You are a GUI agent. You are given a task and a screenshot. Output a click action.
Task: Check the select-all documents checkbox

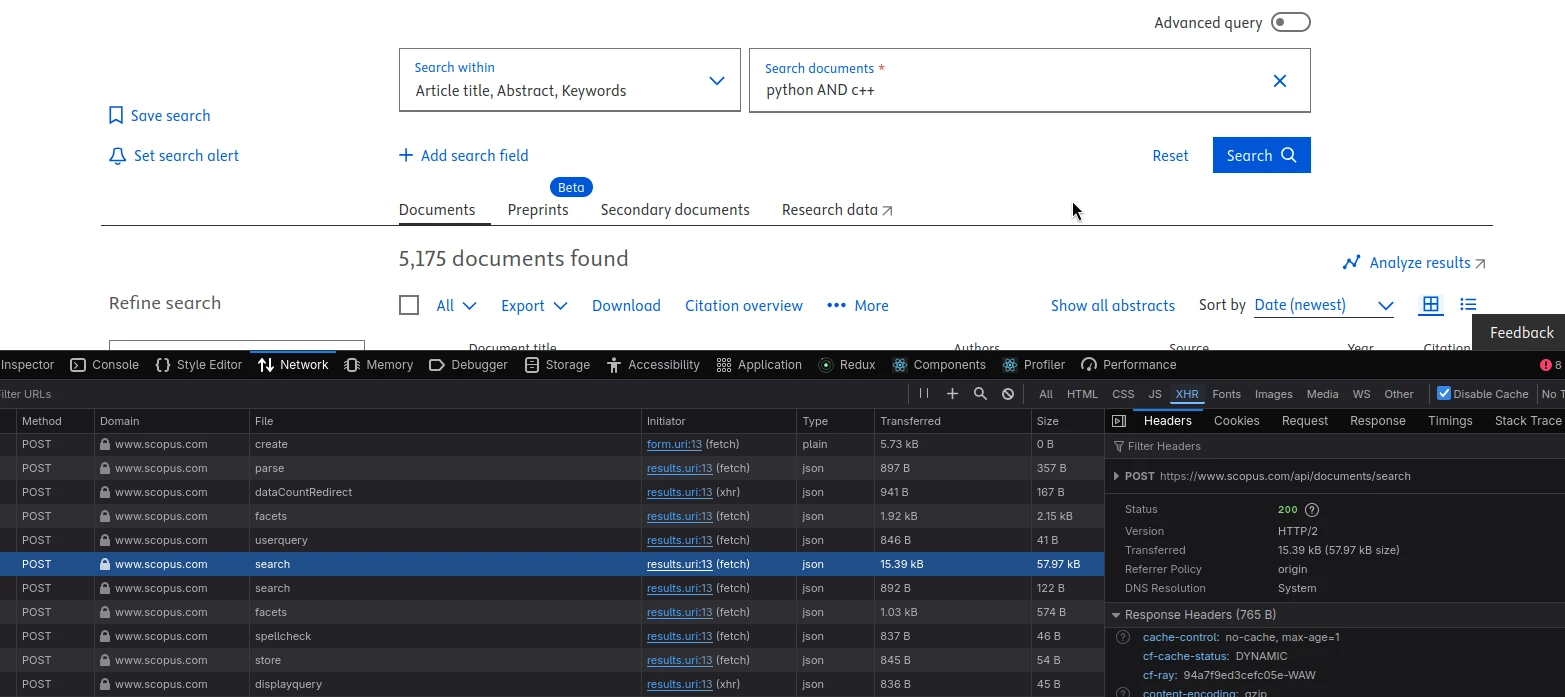point(409,305)
